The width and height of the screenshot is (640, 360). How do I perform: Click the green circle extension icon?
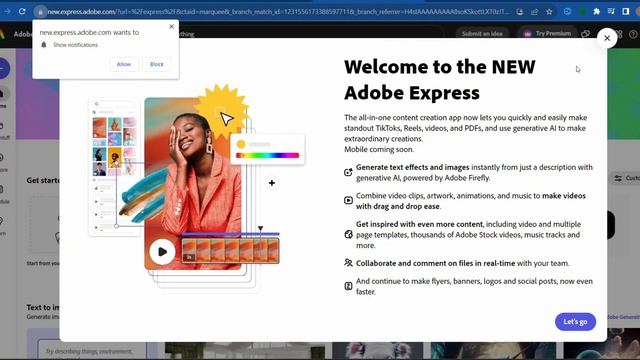(x=582, y=11)
